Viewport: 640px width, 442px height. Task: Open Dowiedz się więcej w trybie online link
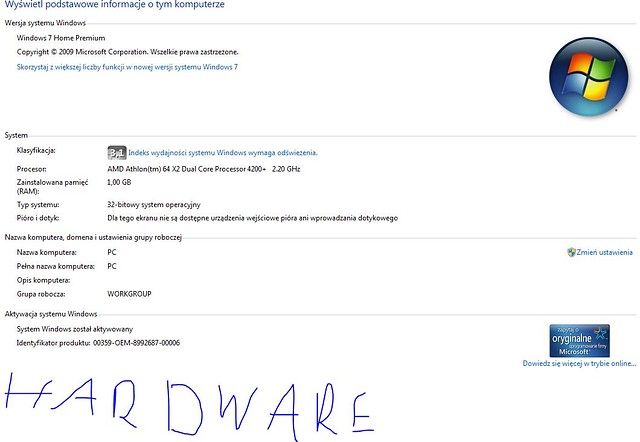pyautogui.click(x=579, y=363)
